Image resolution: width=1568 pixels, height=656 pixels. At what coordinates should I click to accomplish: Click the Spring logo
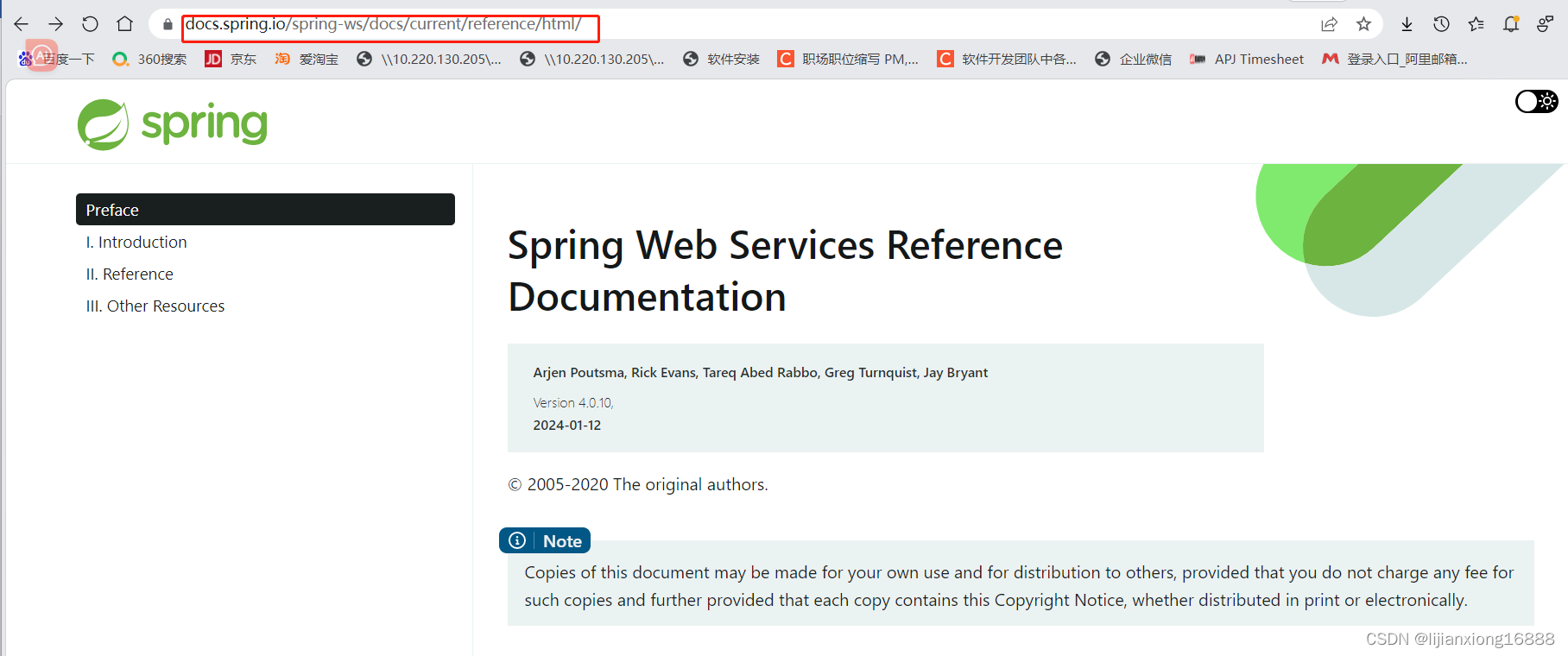[173, 124]
